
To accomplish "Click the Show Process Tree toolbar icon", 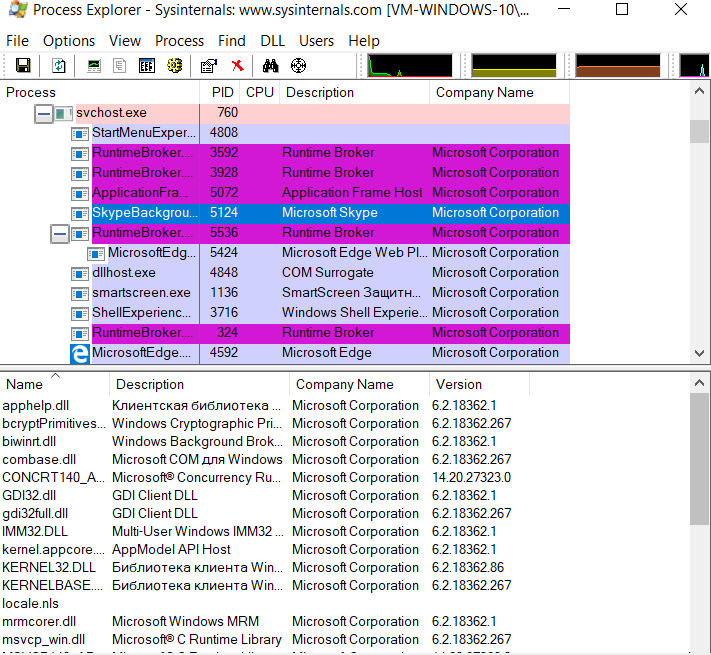I will pos(119,66).
